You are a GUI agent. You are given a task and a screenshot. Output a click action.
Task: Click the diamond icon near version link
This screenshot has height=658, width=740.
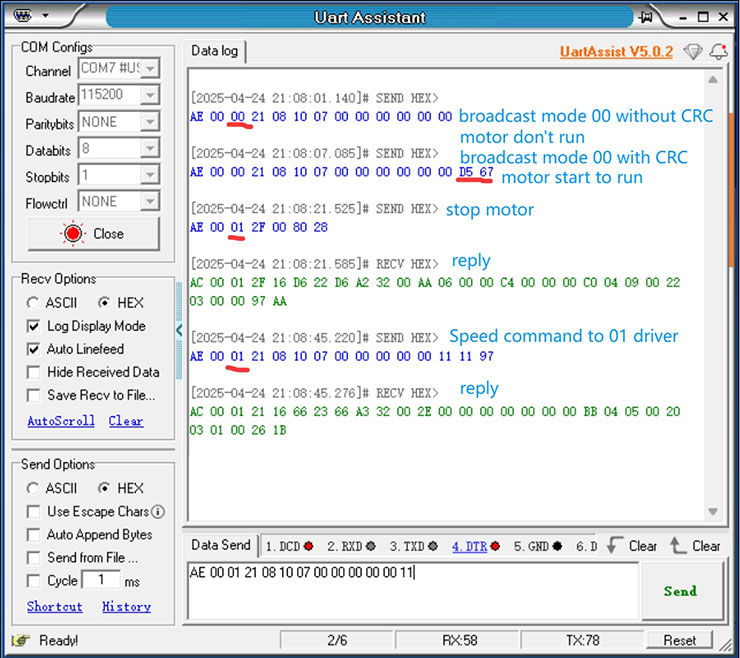pos(693,51)
